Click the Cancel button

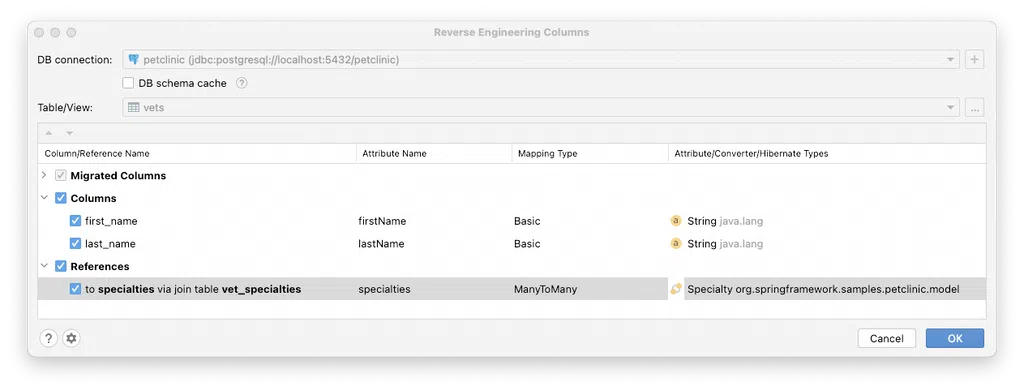(887, 338)
